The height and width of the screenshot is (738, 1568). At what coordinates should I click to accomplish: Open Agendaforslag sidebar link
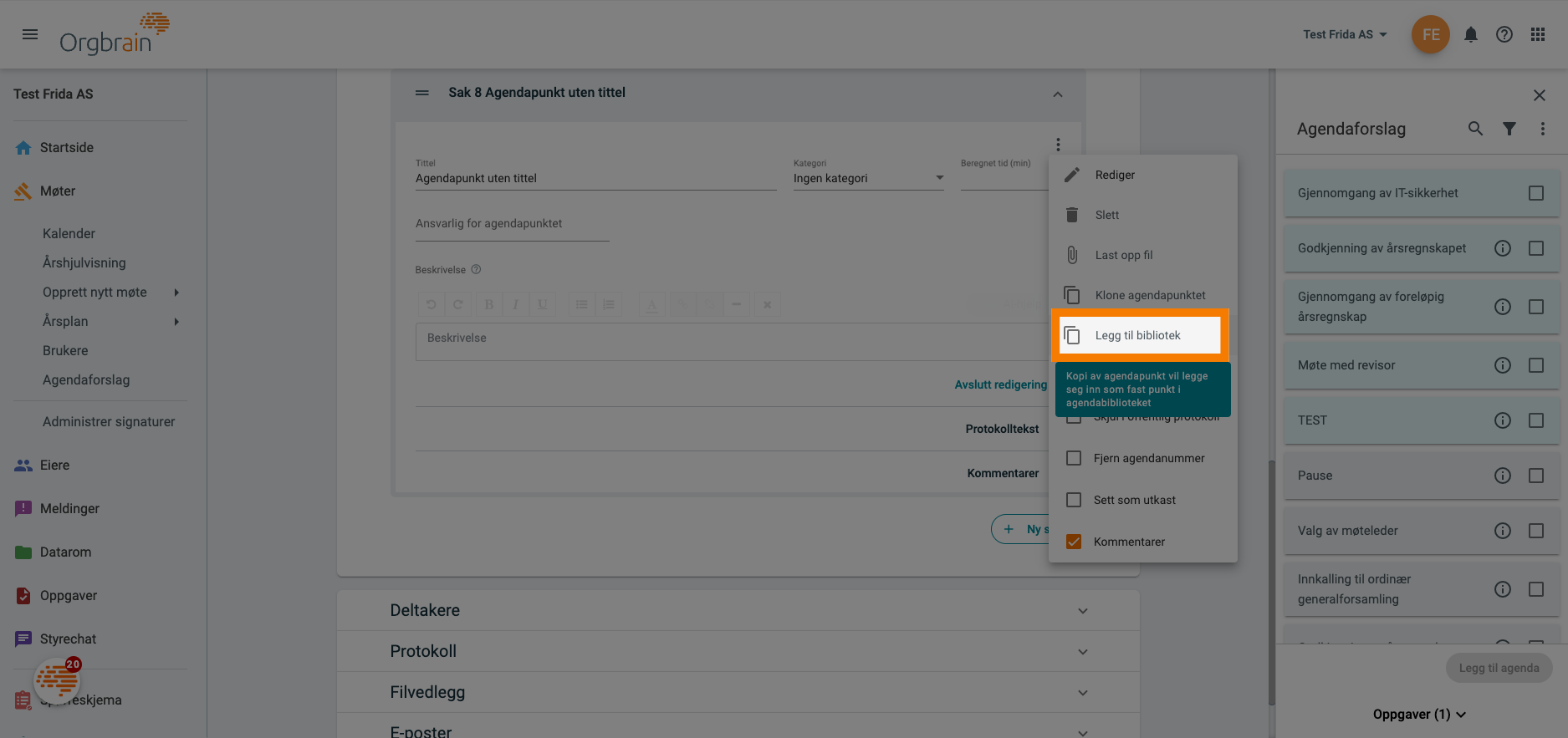click(x=86, y=380)
